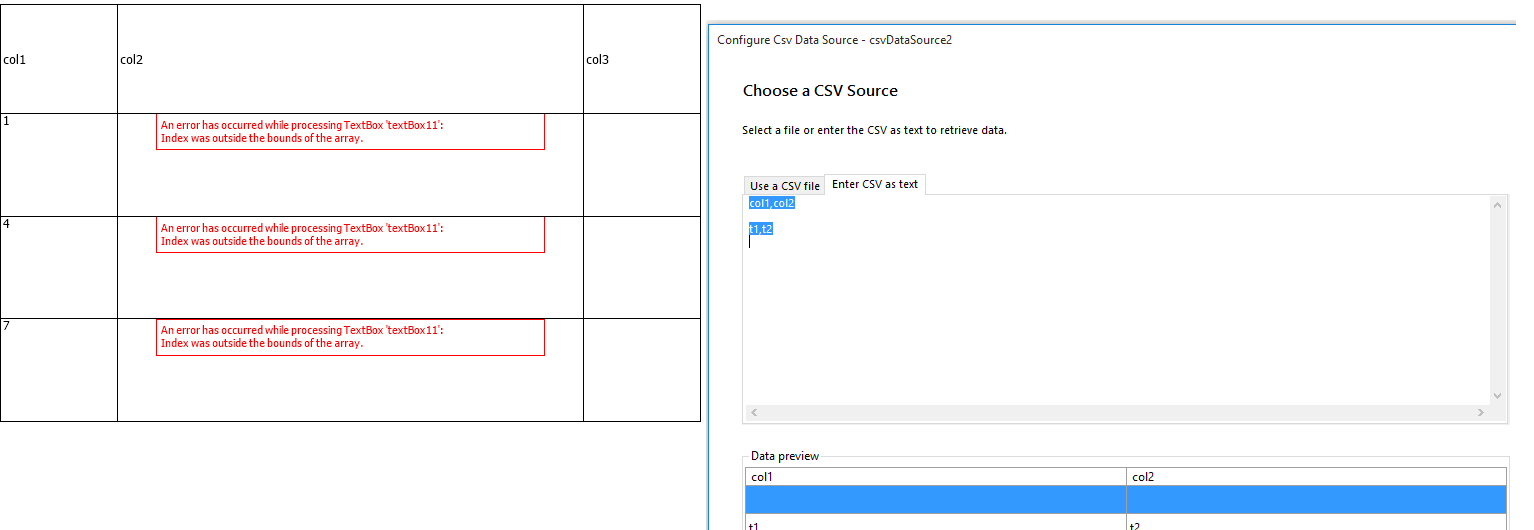The image size is (1534, 530).
Task: Select the report cell containing value 7
Action: click(x=59, y=369)
